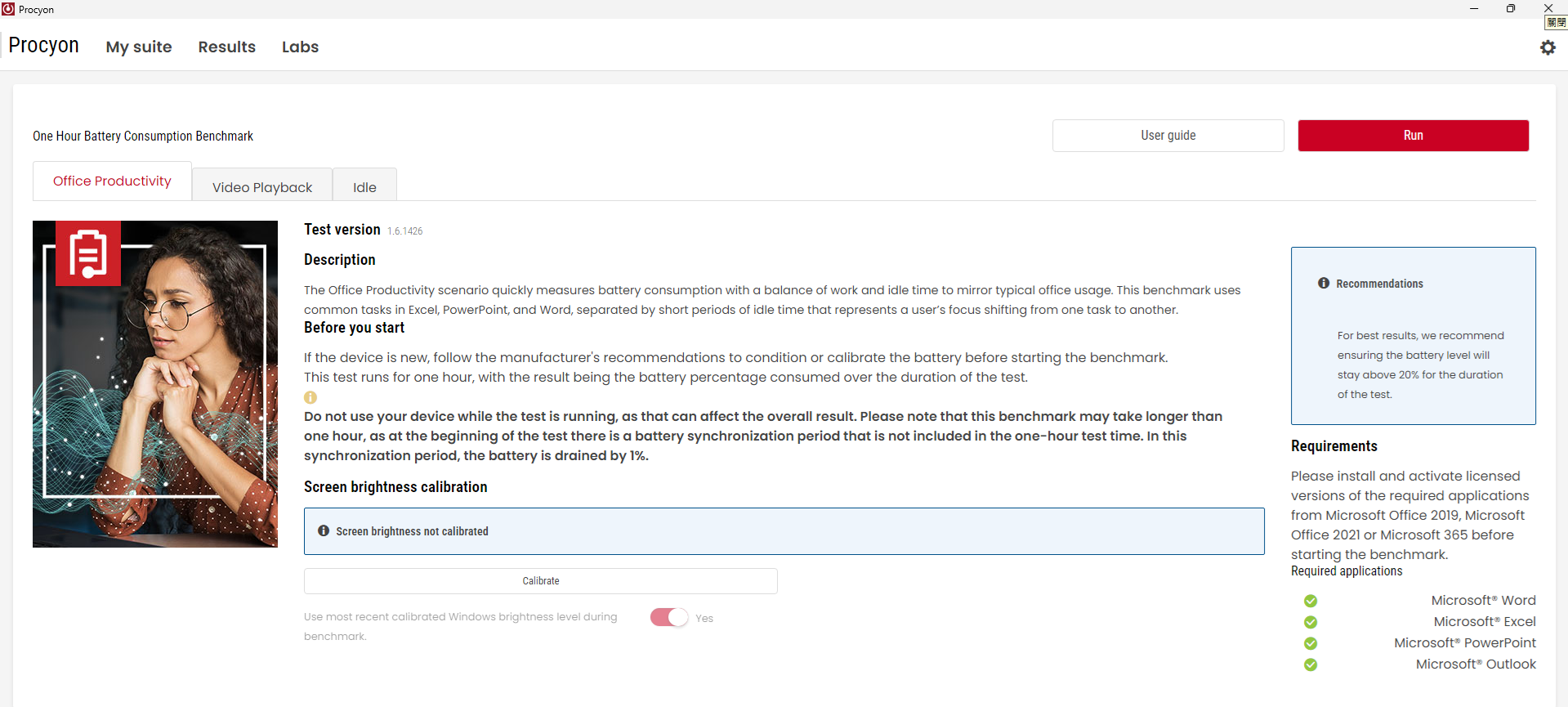
Task: Click the brightness not calibrated info icon
Action: click(x=324, y=530)
